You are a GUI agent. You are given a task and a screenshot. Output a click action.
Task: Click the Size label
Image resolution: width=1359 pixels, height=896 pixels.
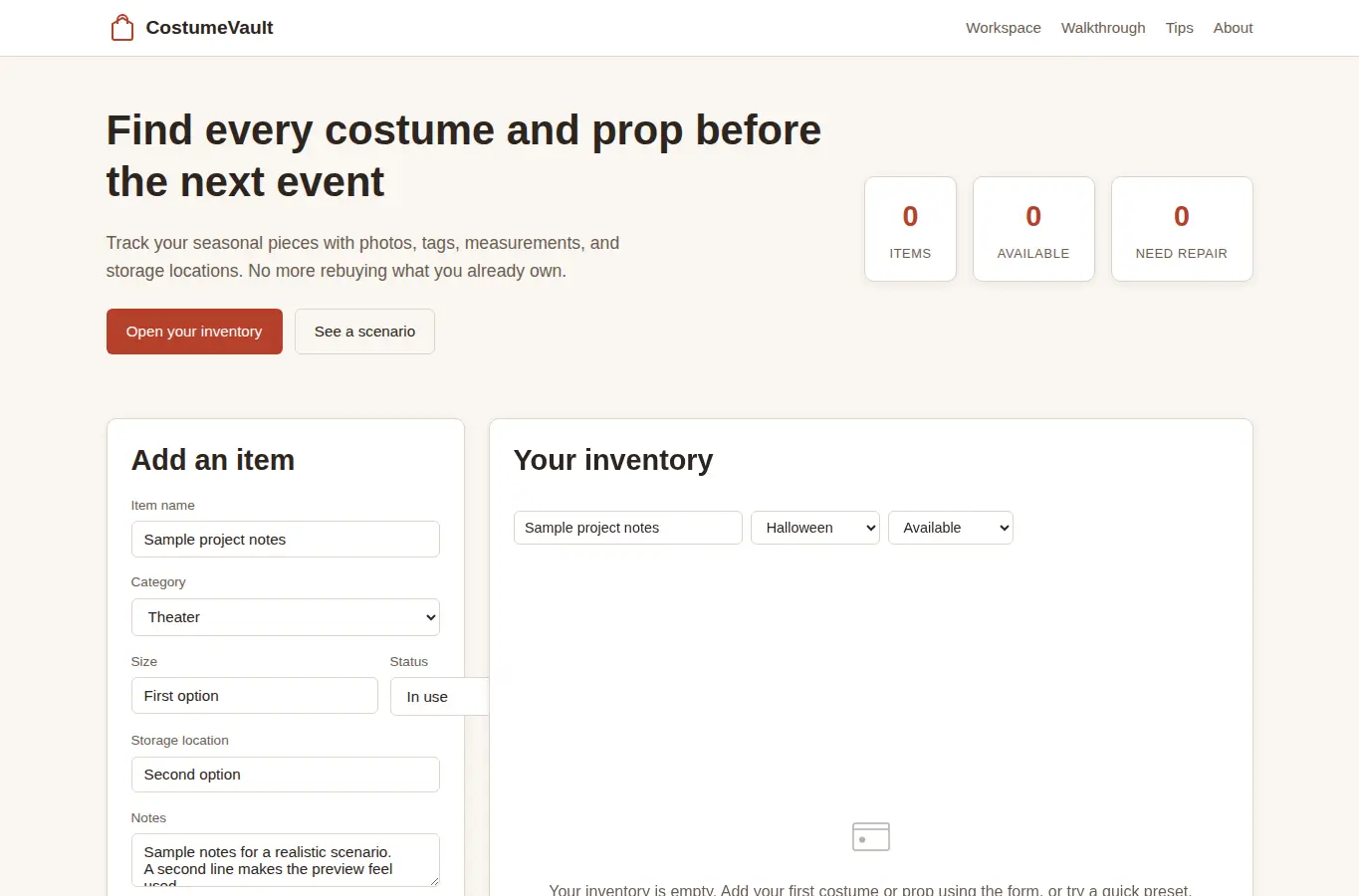click(x=144, y=662)
